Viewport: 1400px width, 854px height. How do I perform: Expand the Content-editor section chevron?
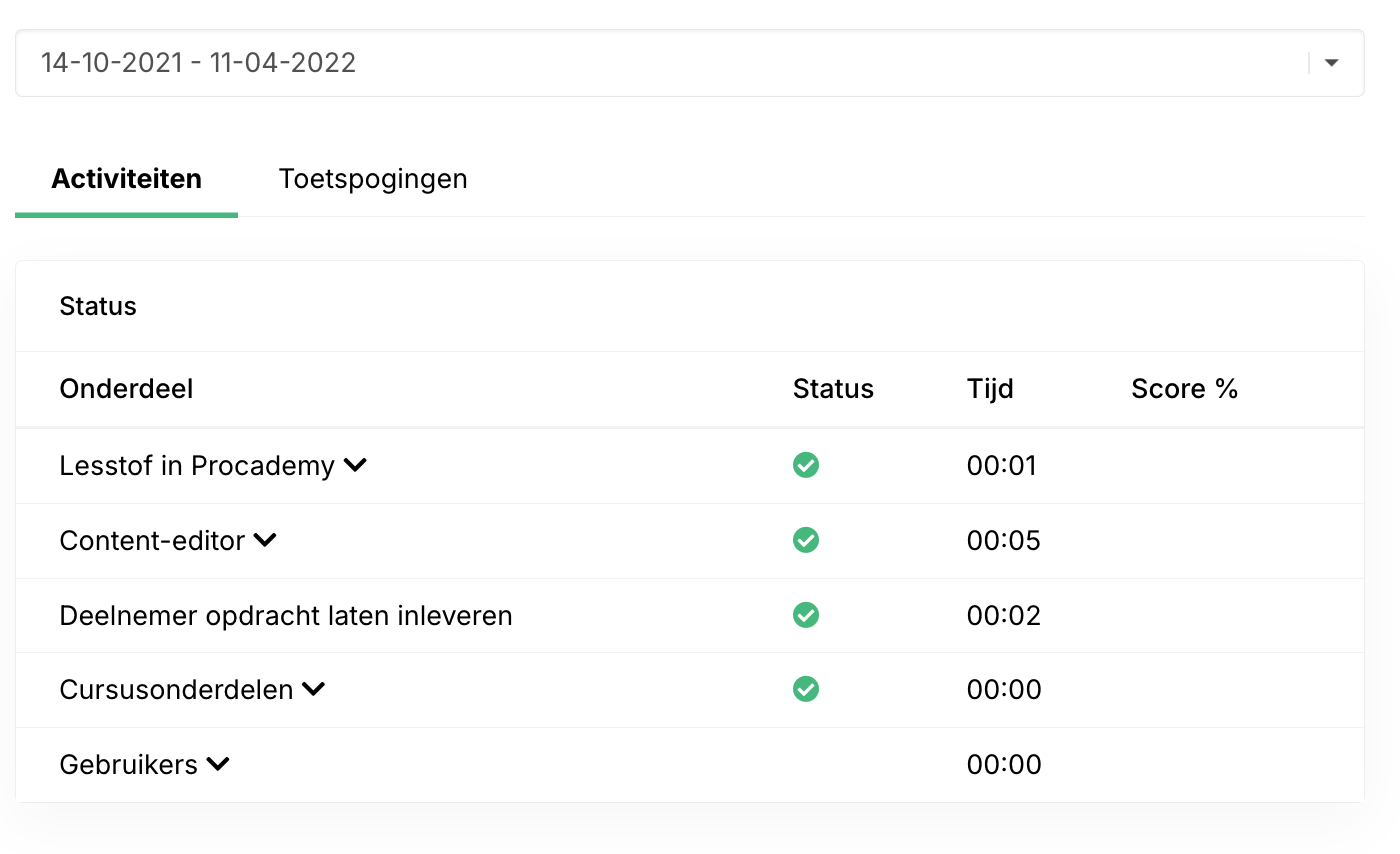(265, 540)
